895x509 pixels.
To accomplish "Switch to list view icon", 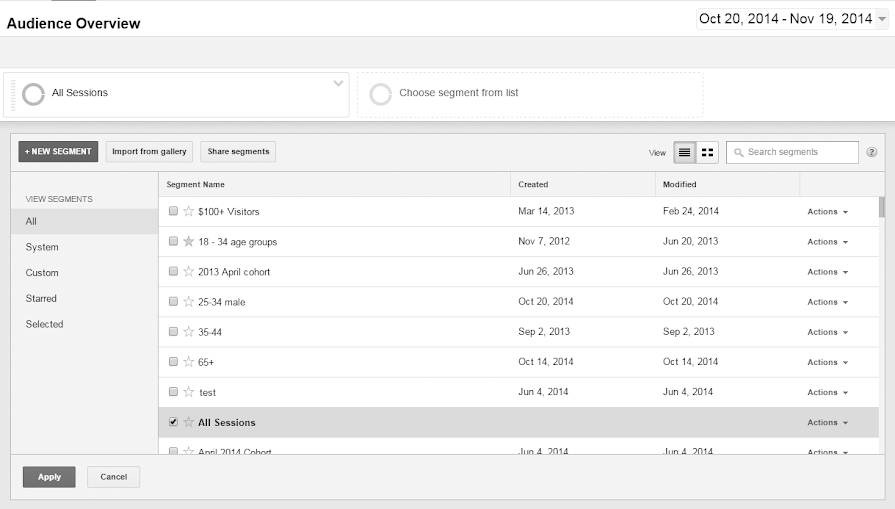I will tap(685, 152).
